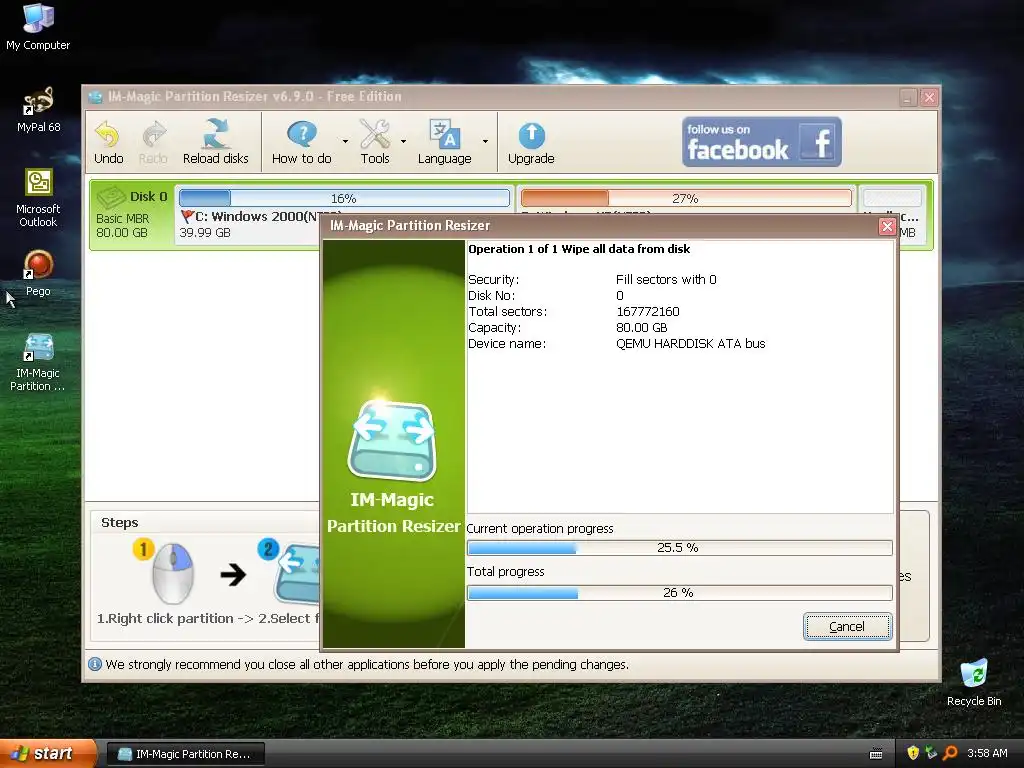Click the security shield tray icon

[913, 754]
